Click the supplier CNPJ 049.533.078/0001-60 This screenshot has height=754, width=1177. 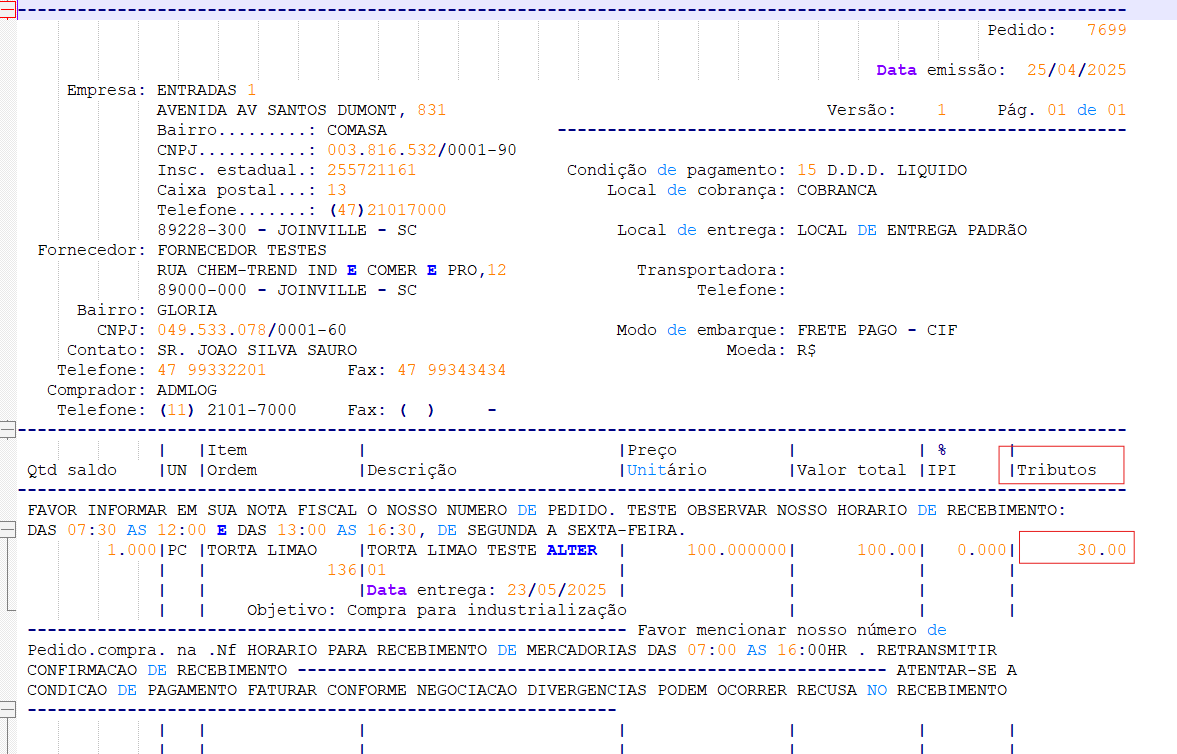tap(251, 330)
